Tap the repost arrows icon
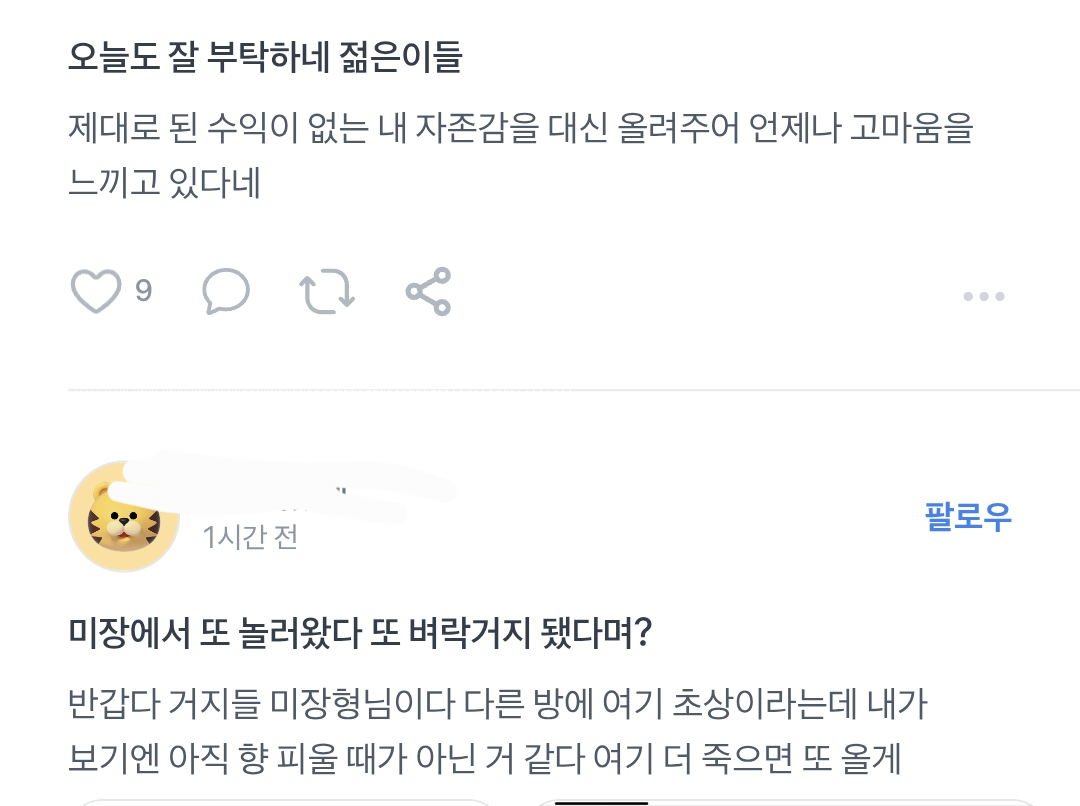This screenshot has height=806, width=1080. 327,292
